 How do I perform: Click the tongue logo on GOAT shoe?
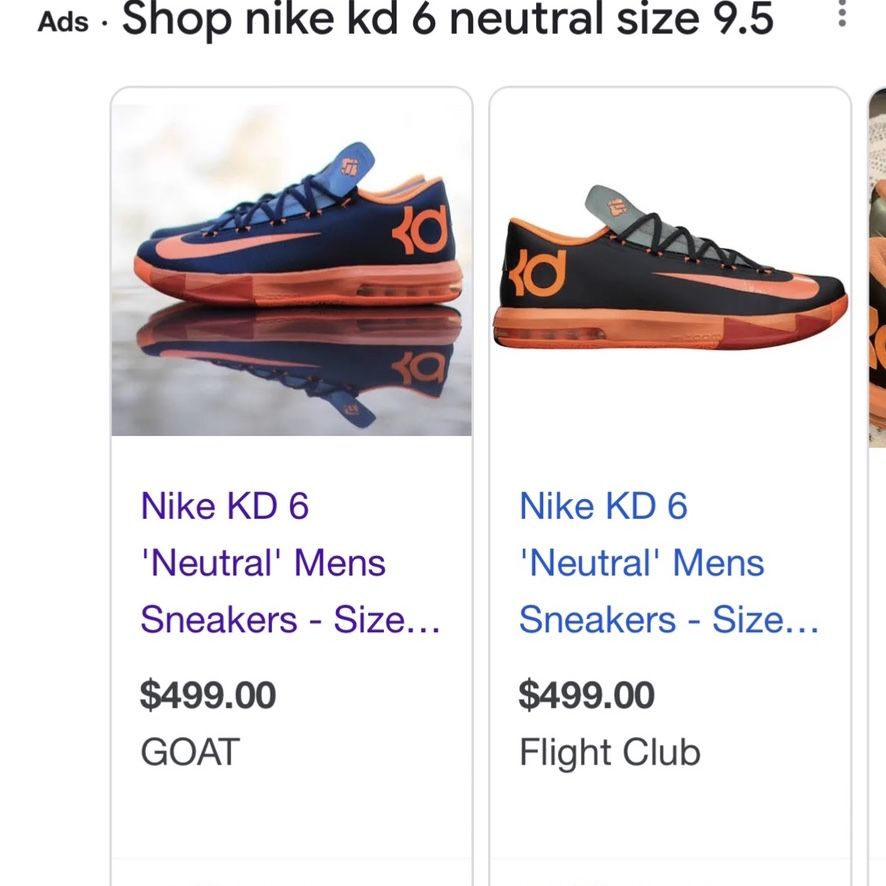(349, 166)
